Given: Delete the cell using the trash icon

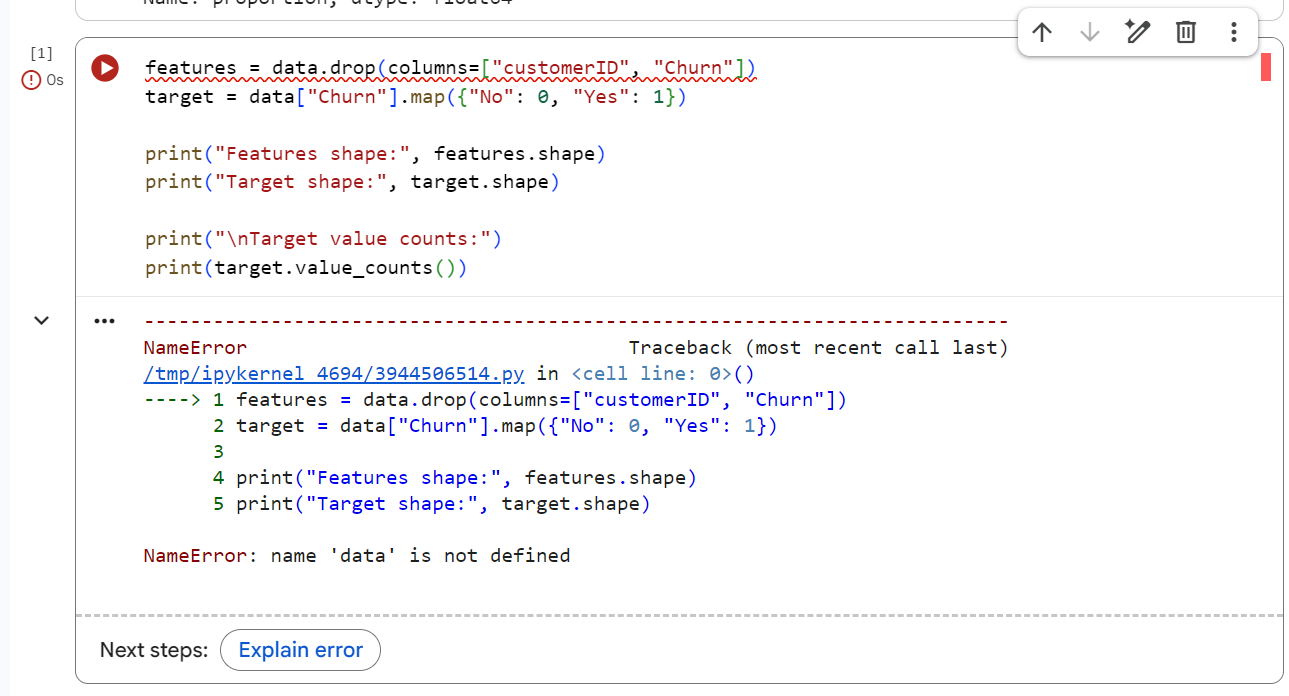Looking at the screenshot, I should (x=1185, y=33).
